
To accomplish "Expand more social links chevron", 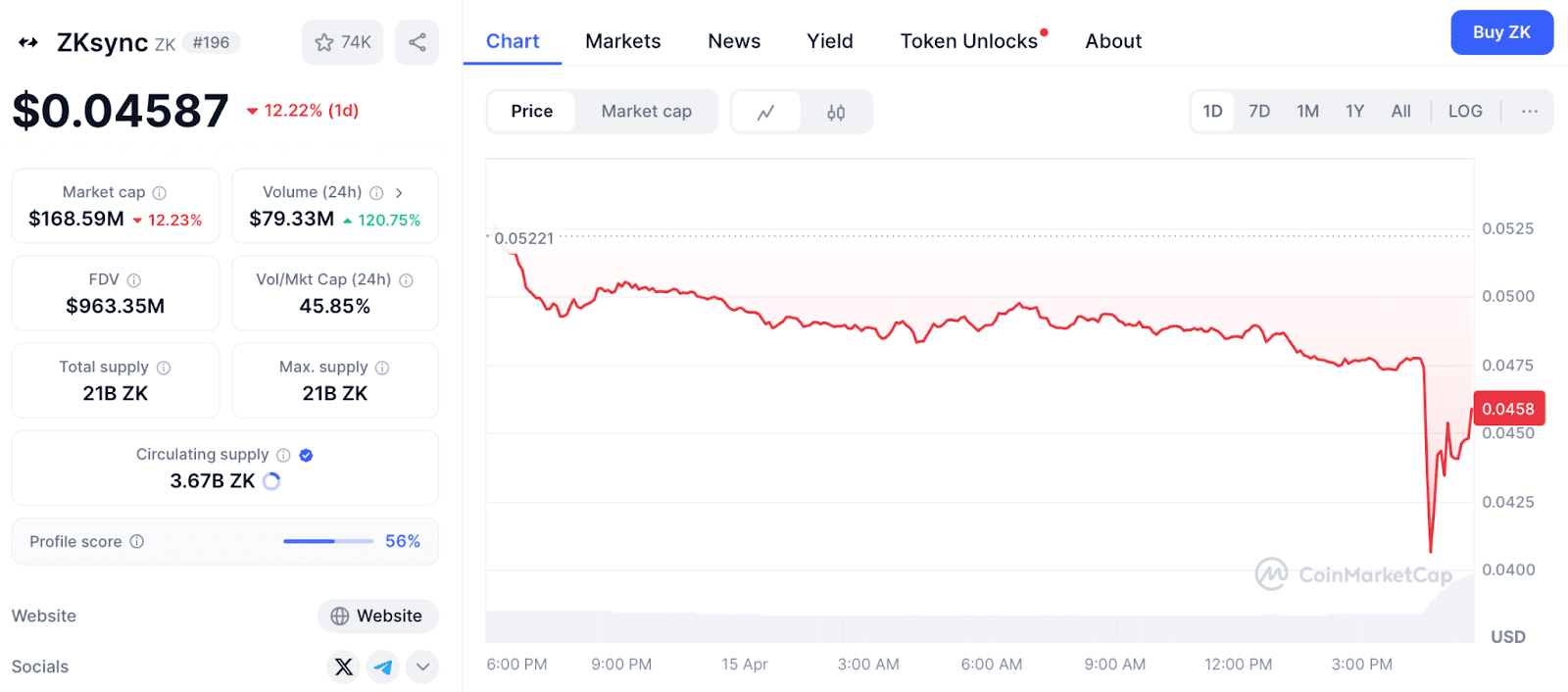I will point(422,667).
